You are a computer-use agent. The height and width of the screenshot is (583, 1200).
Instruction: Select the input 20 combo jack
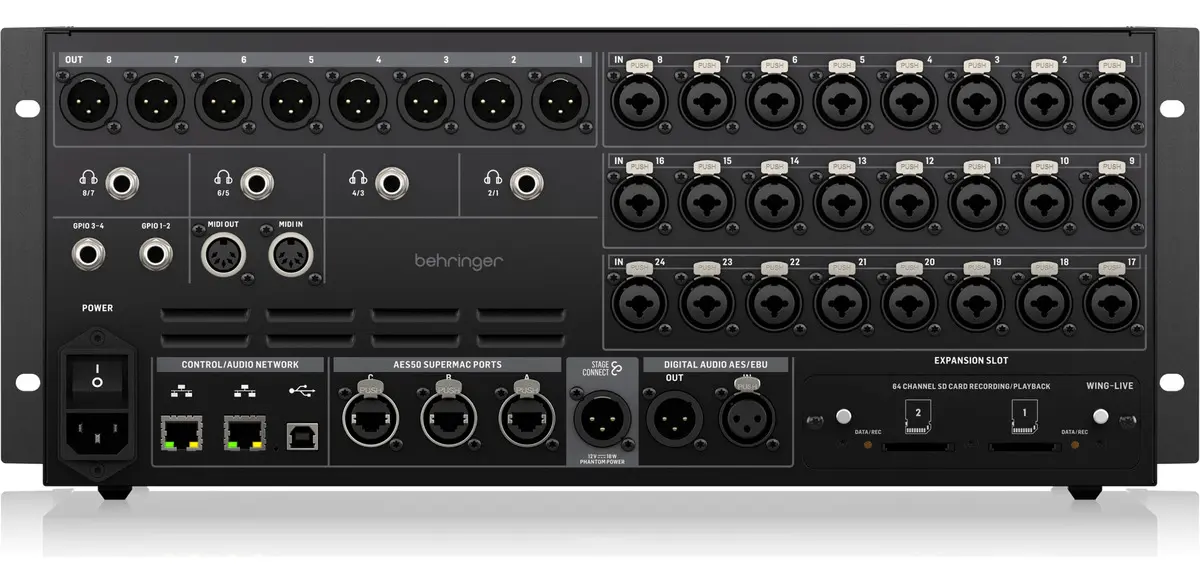(x=909, y=303)
